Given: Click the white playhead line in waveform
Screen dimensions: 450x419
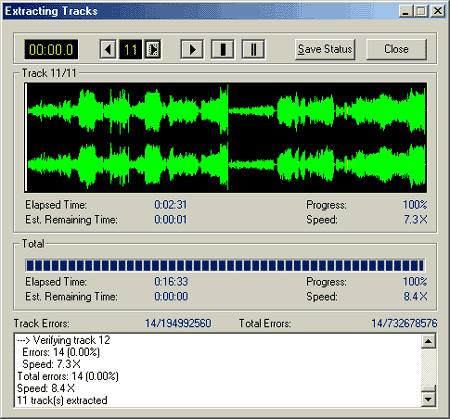Looking at the screenshot, I should pyautogui.click(x=26, y=137).
